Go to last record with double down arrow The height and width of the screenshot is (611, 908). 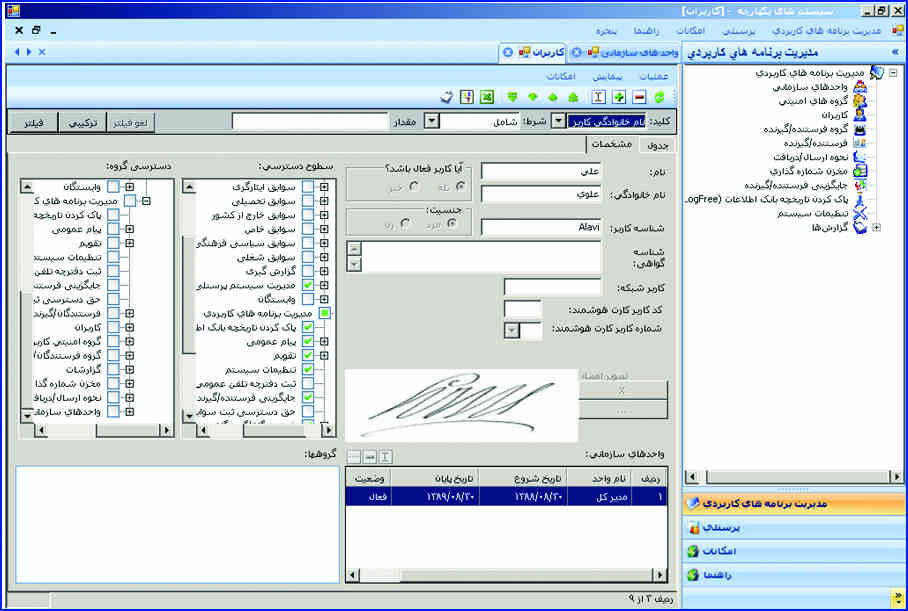point(512,97)
